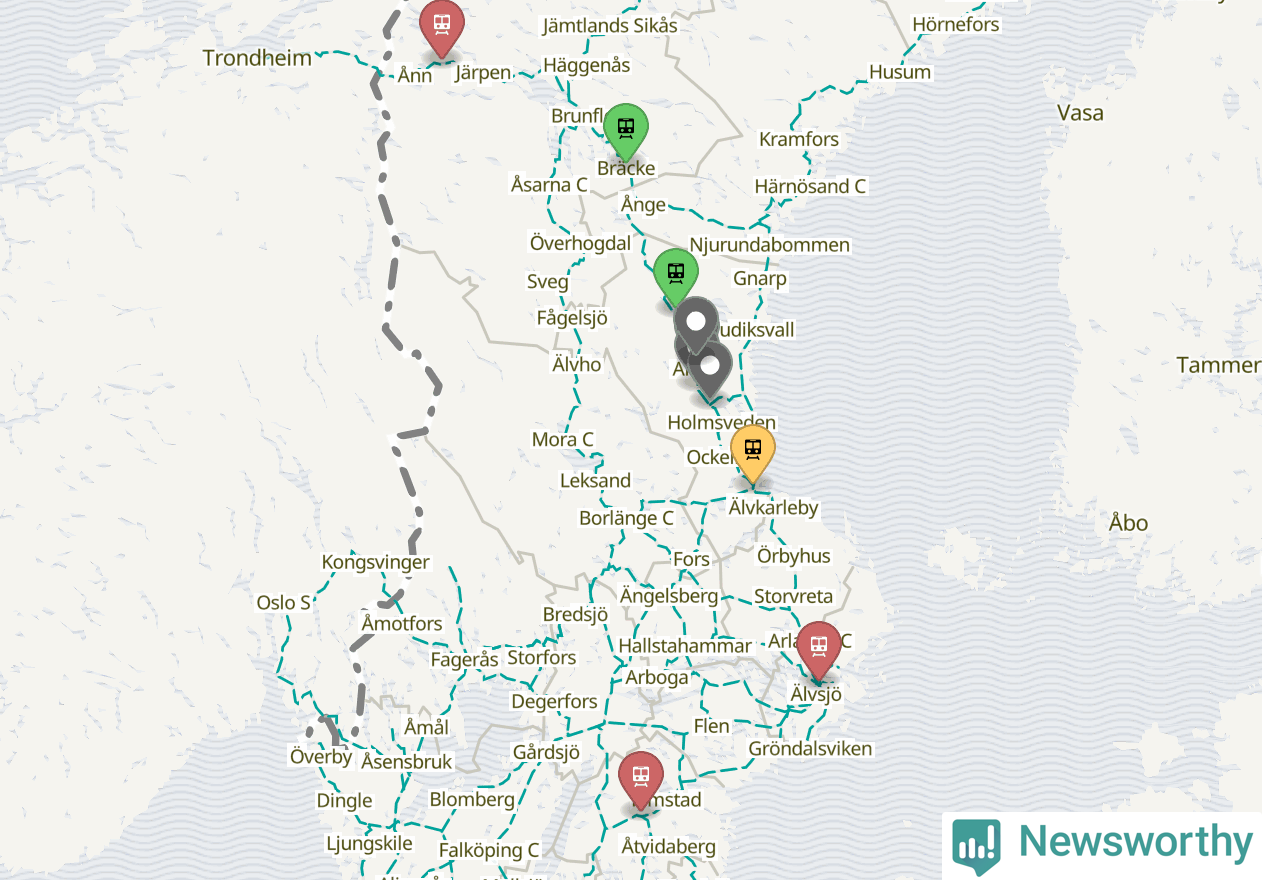Click the Sveg station label

click(x=548, y=282)
